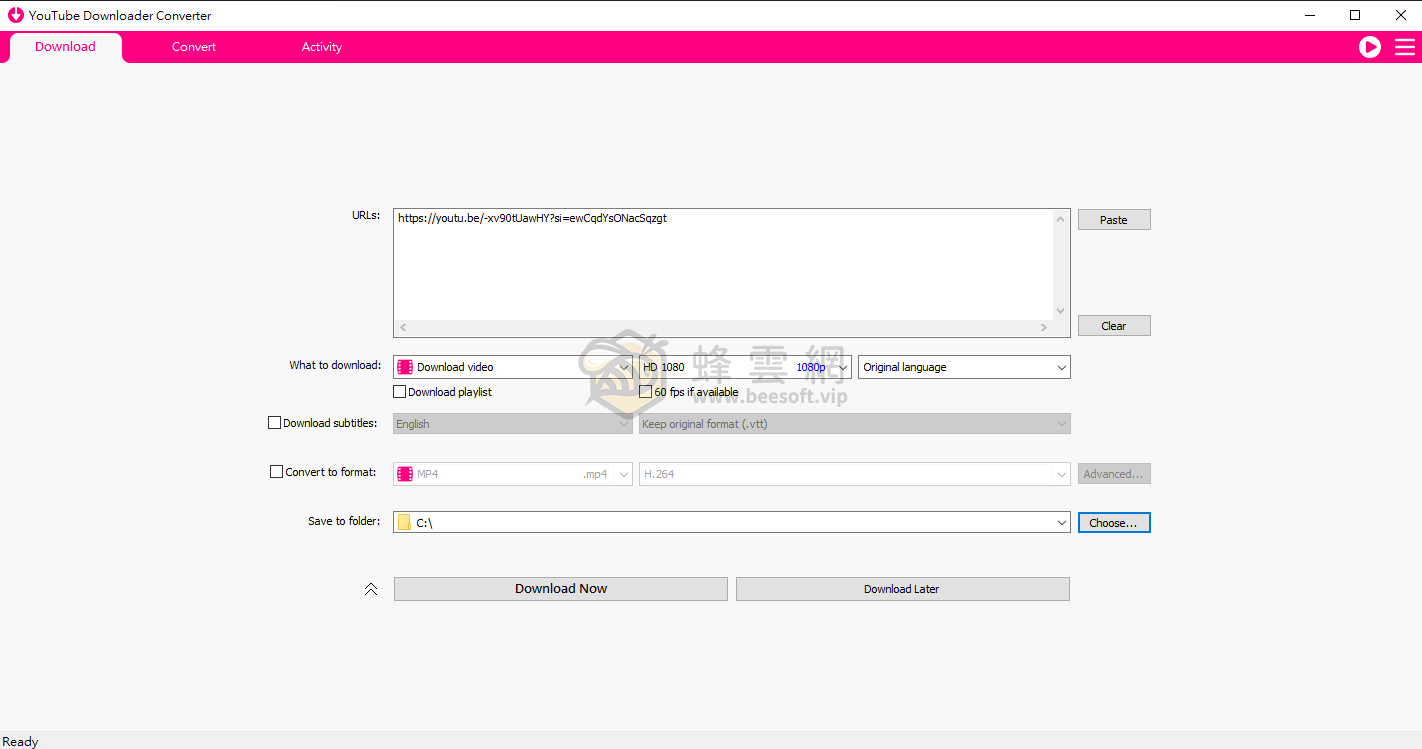Open the Original language dropdown
This screenshot has width=1422, height=749.
[x=964, y=367]
